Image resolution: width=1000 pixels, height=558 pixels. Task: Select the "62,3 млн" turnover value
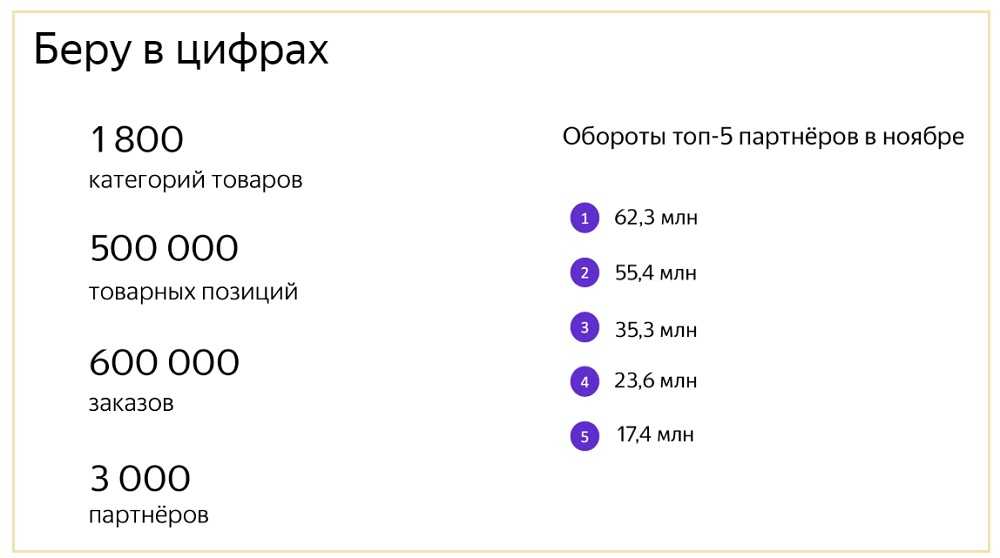pos(656,218)
